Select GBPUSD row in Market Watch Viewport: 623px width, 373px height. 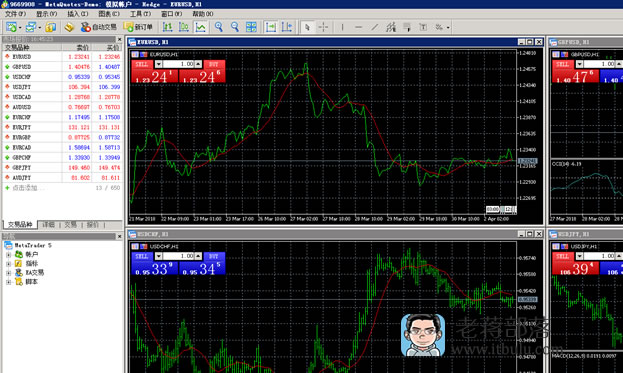click(x=62, y=67)
